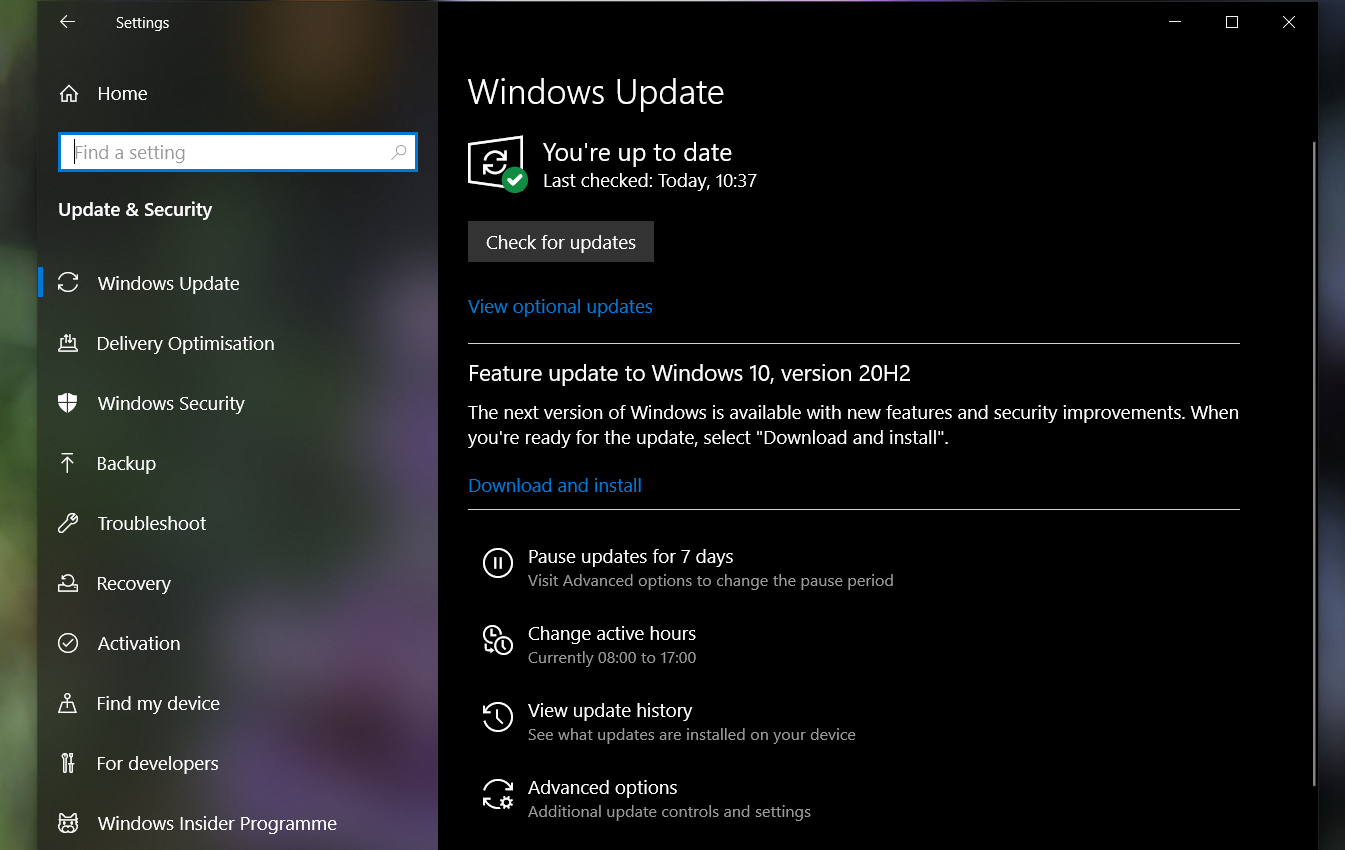
Task: Open Advanced options
Action: pos(603,788)
